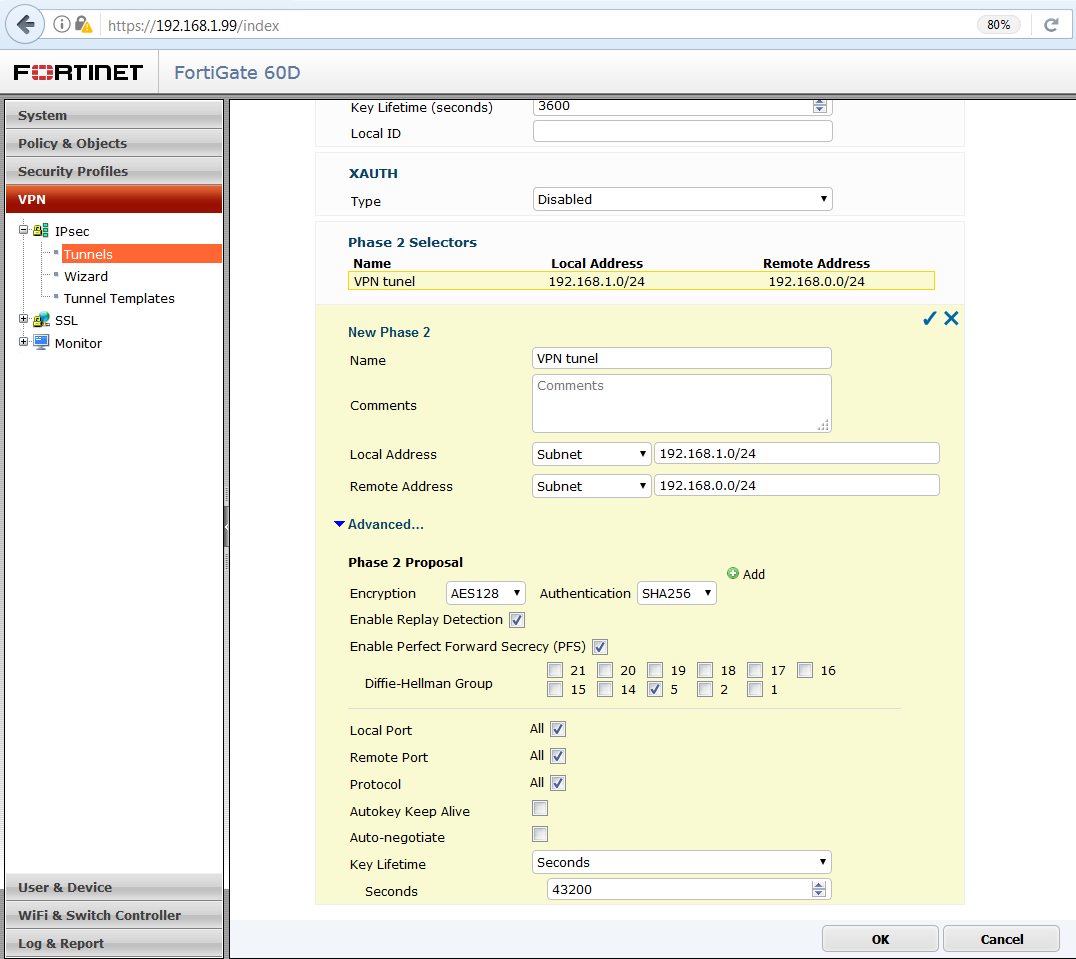This screenshot has height=959, width=1076.
Task: Toggle Enable Replay Detection checkbox
Action: pyautogui.click(x=517, y=620)
